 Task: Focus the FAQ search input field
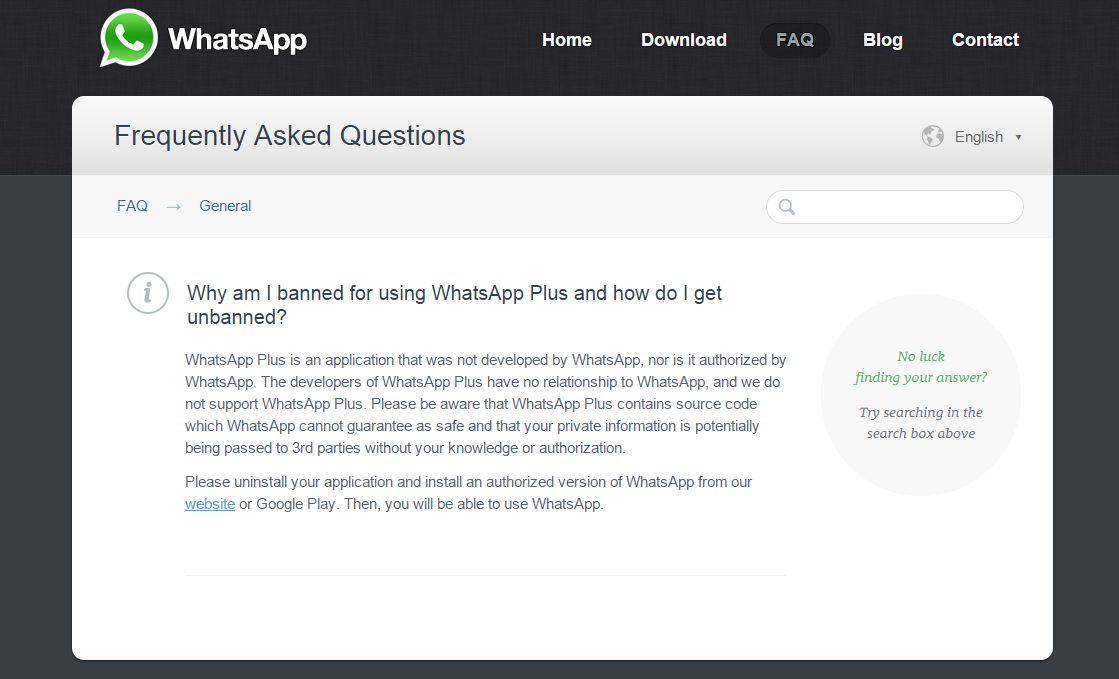pyautogui.click(x=895, y=206)
